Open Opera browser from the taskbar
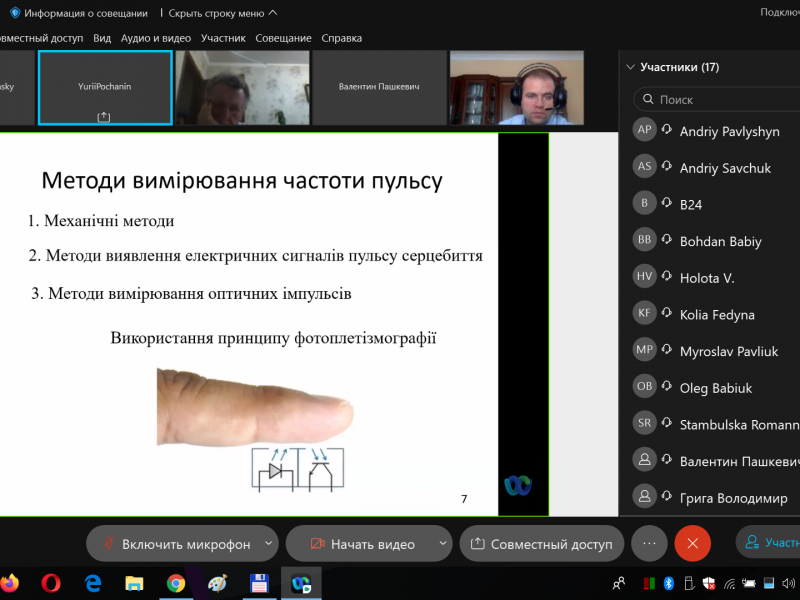 coord(51,582)
